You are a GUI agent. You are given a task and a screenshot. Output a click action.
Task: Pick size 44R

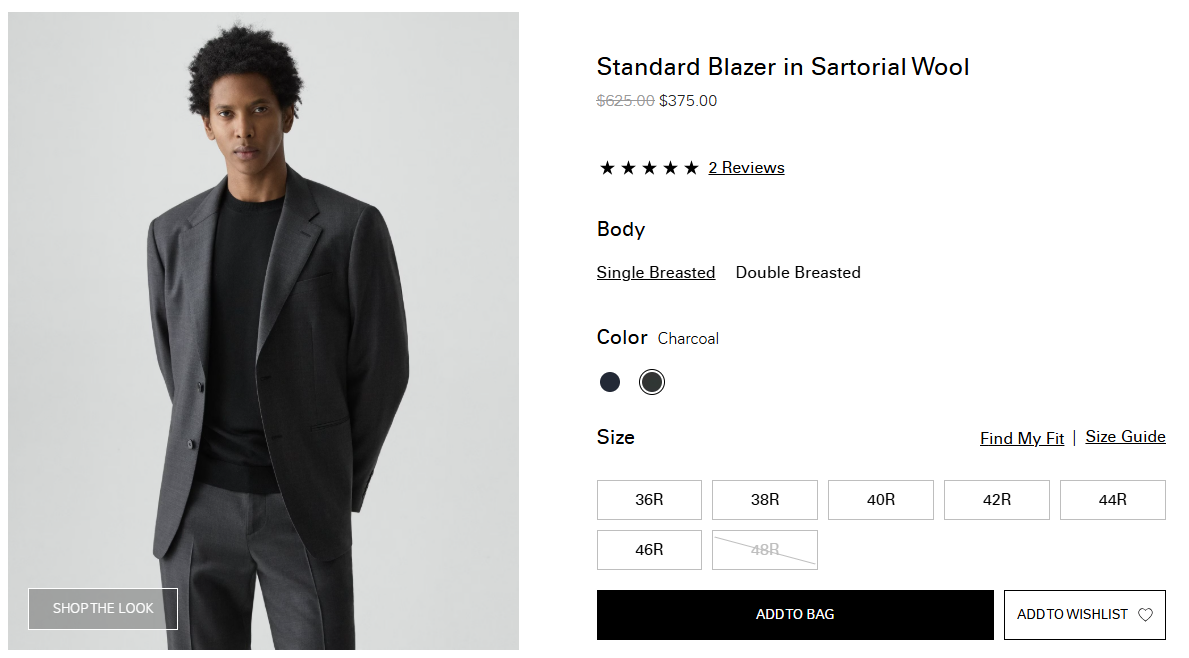pyautogui.click(x=1112, y=500)
